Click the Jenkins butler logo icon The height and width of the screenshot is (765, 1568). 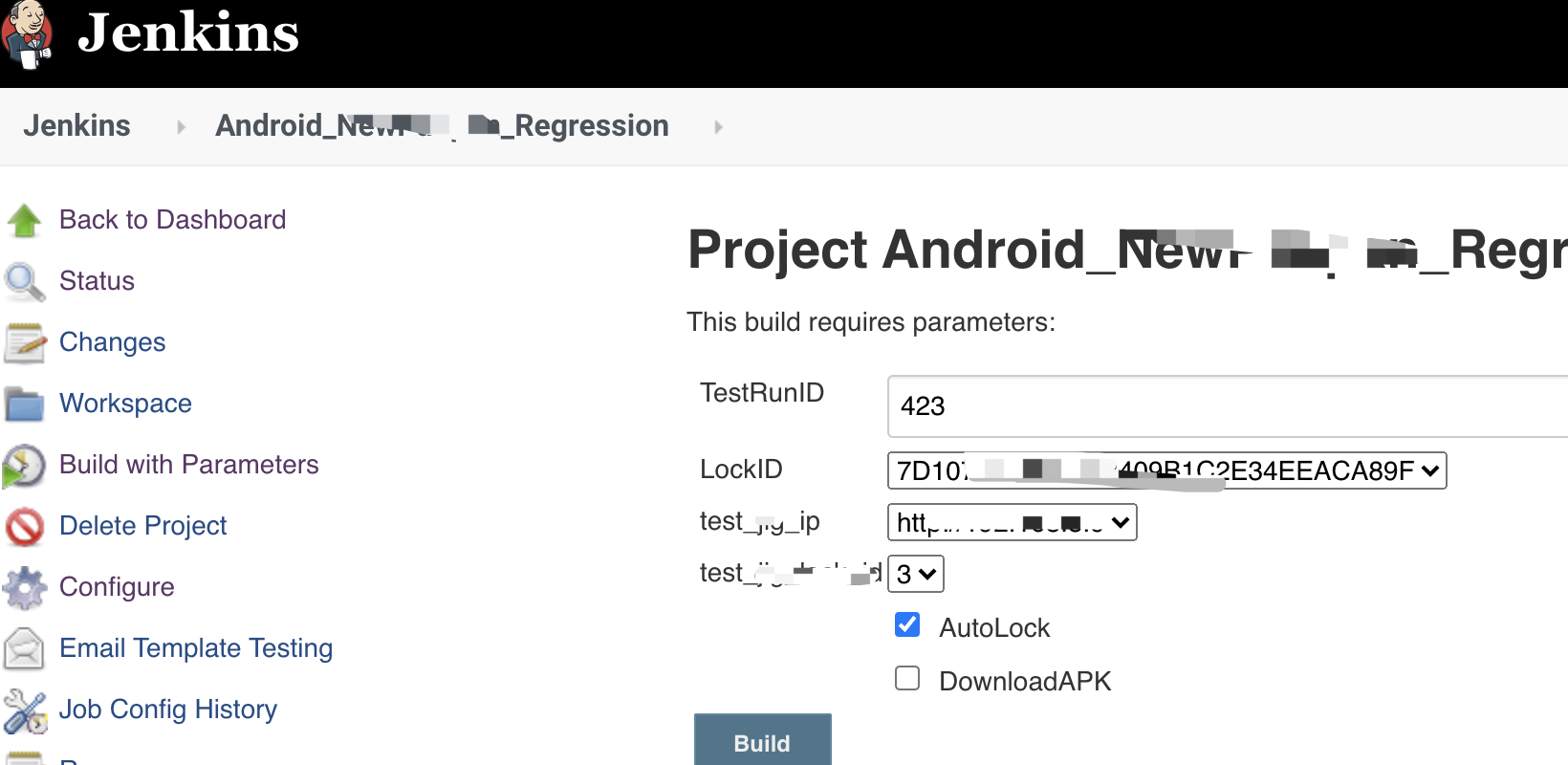(x=26, y=35)
